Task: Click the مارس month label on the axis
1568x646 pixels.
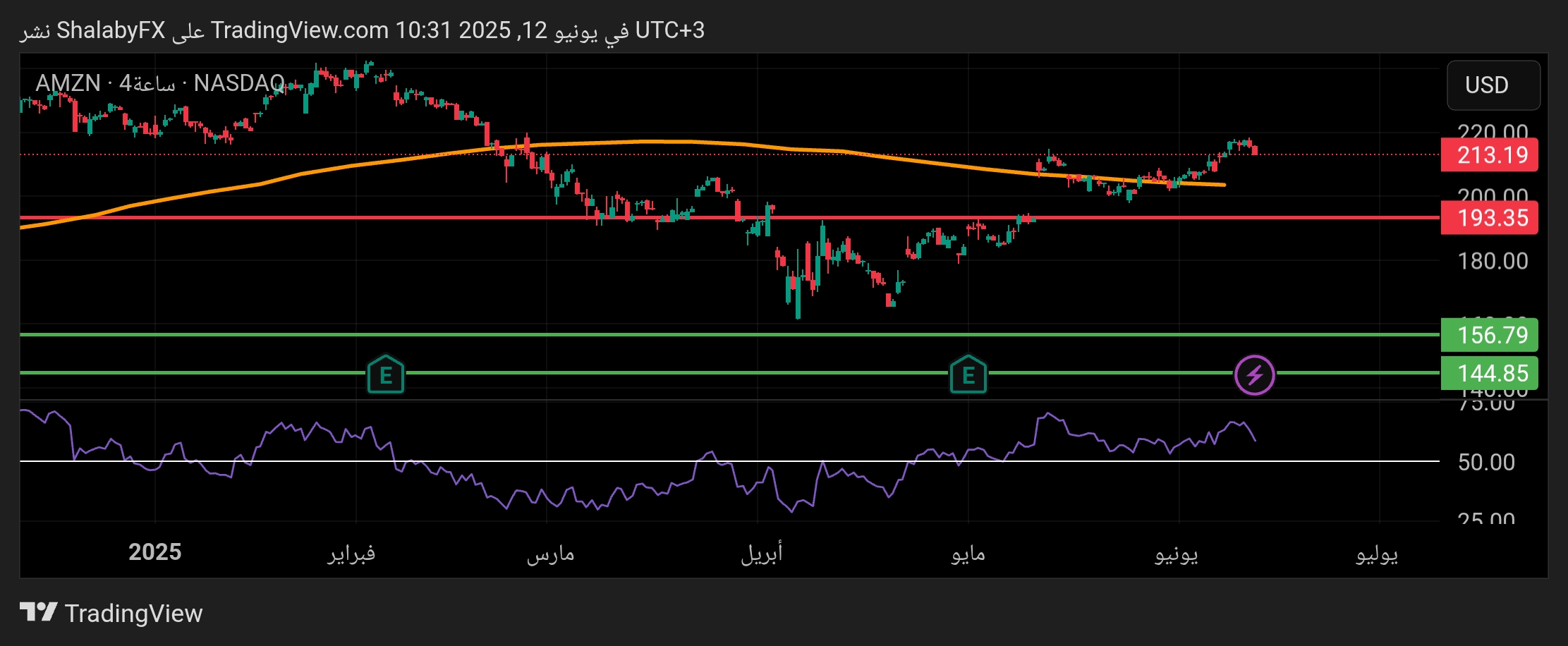Action: click(x=550, y=554)
